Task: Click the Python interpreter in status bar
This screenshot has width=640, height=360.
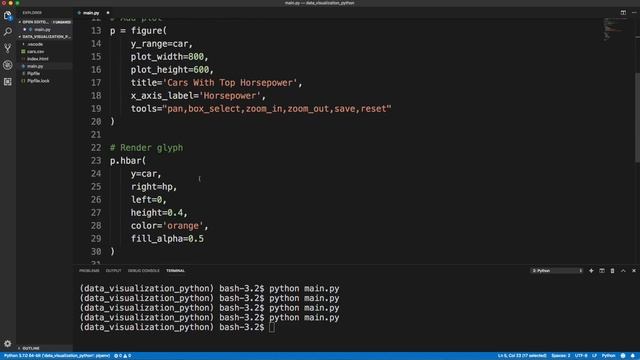Action: tap(57, 356)
